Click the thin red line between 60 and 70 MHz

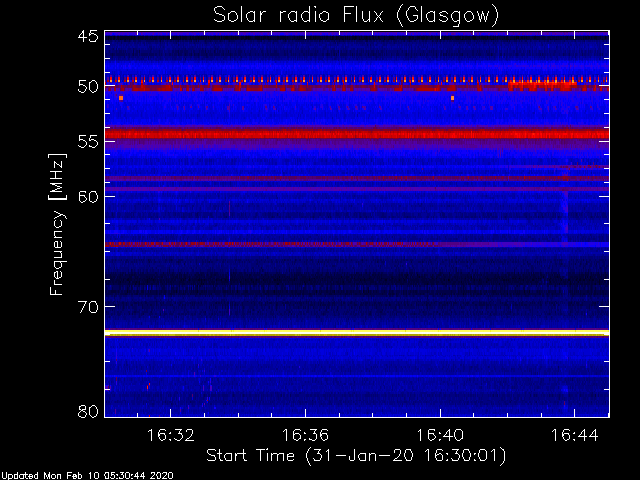pyautogui.click(x=357, y=244)
